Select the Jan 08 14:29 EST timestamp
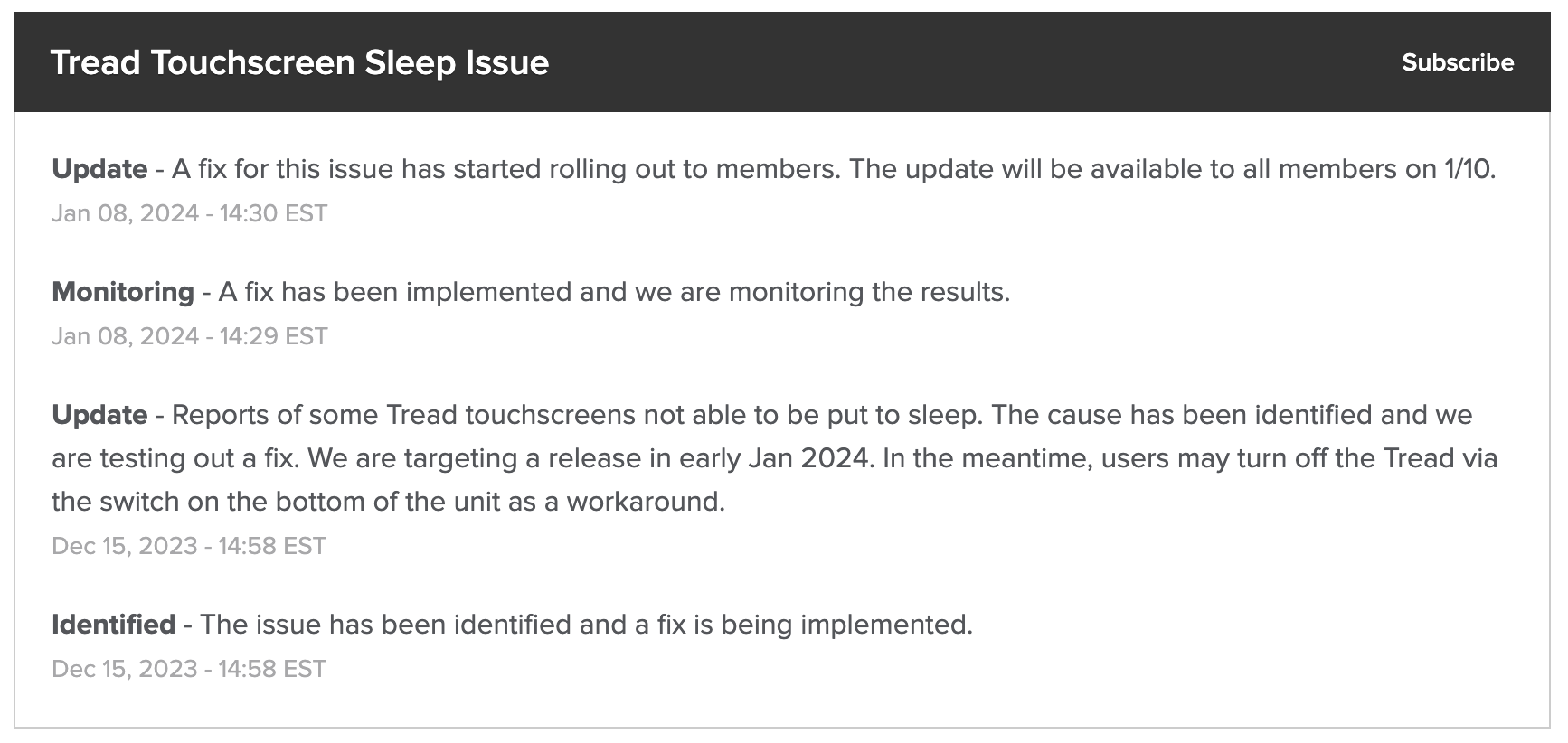The width and height of the screenshot is (1568, 743). [191, 335]
